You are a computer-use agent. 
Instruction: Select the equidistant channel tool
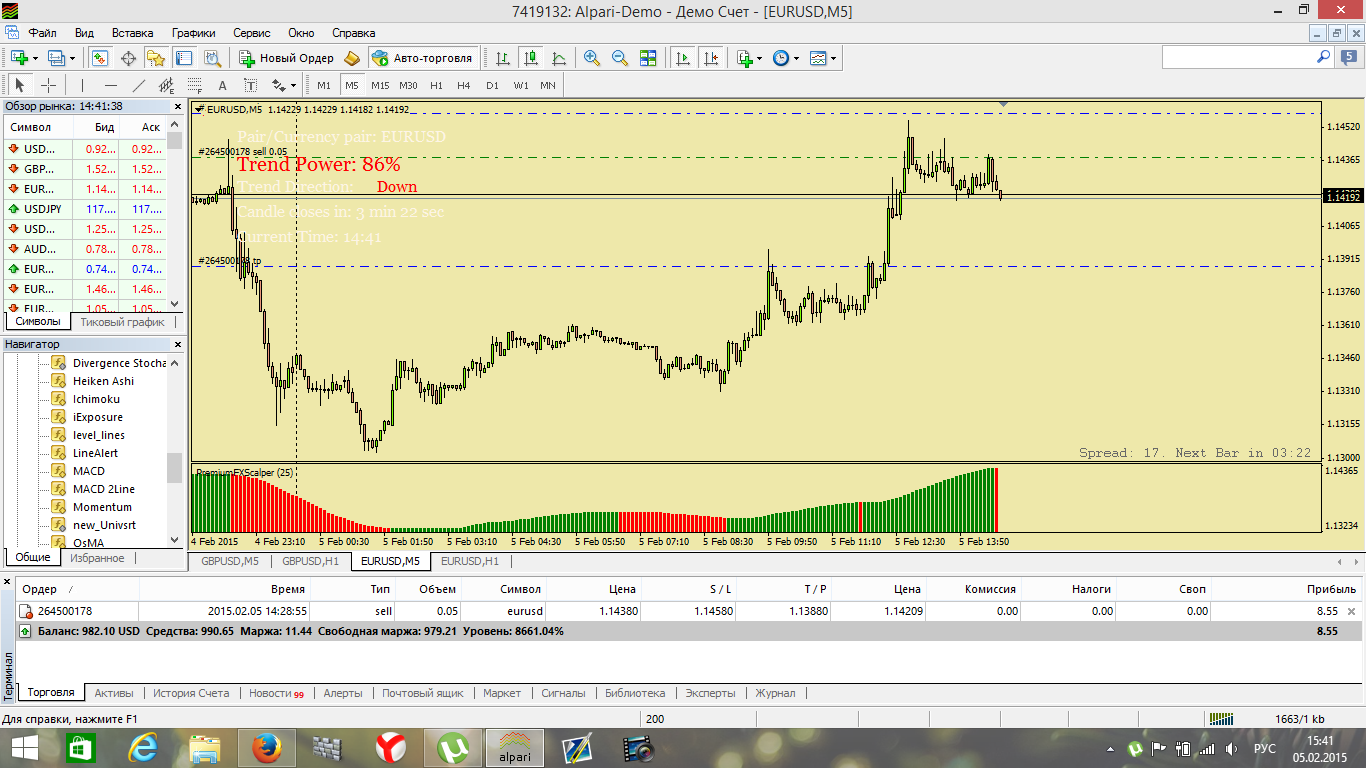click(x=167, y=85)
